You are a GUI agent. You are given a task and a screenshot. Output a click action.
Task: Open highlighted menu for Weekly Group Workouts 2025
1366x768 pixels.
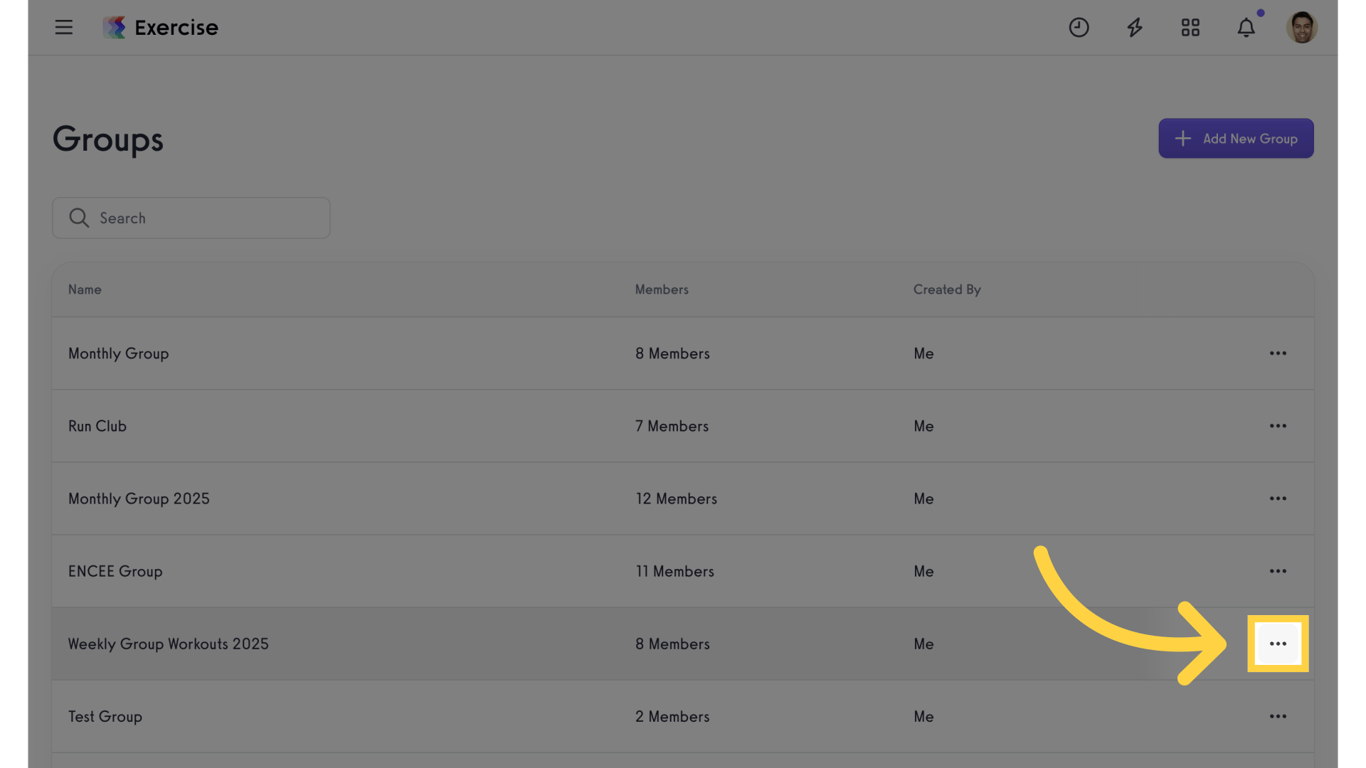point(1278,644)
